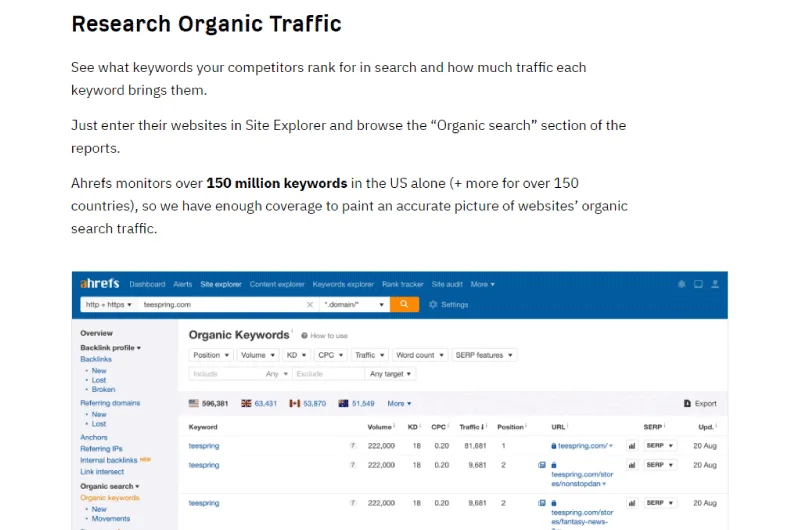Image resolution: width=800 pixels, height=530 pixels.
Task: Open Backlinks in the sidebar
Action: [x=95, y=359]
